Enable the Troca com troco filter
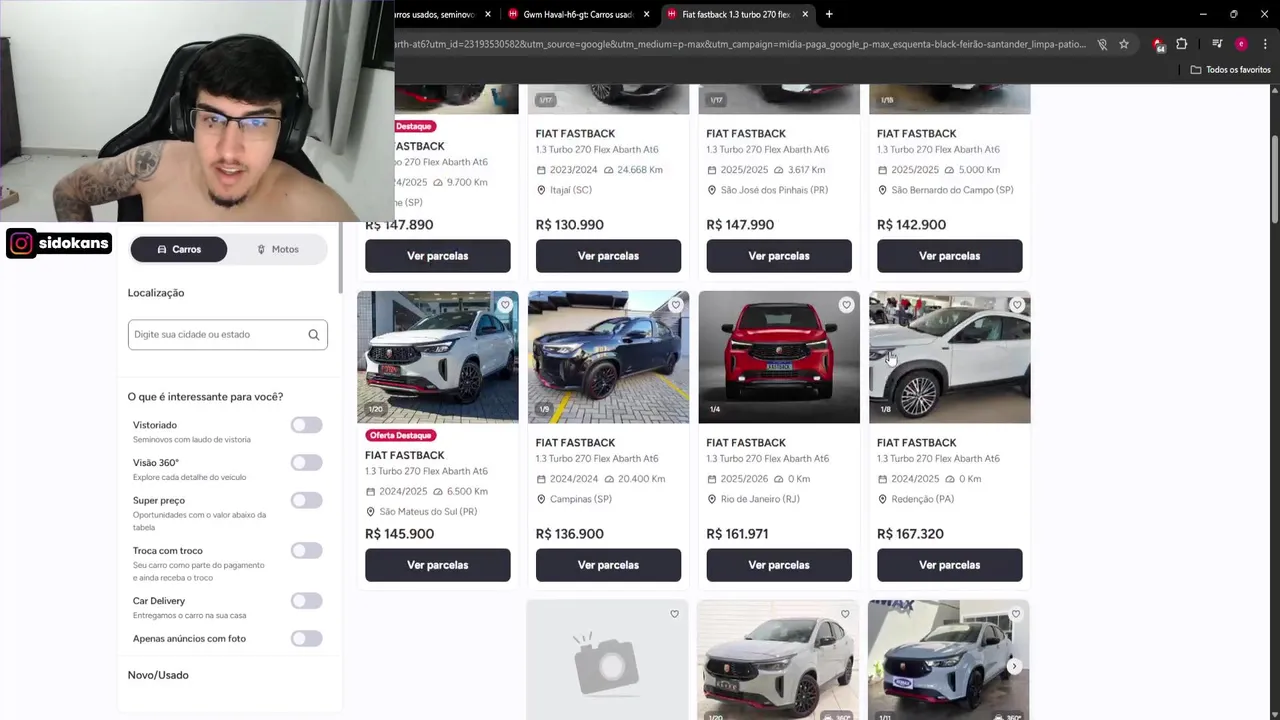 click(306, 551)
